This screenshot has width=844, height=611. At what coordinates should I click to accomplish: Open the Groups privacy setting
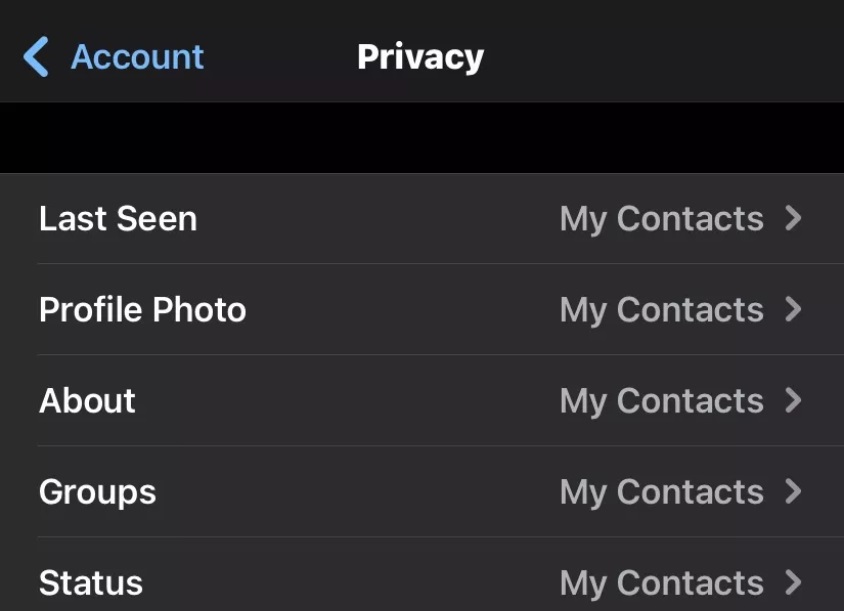coord(422,491)
